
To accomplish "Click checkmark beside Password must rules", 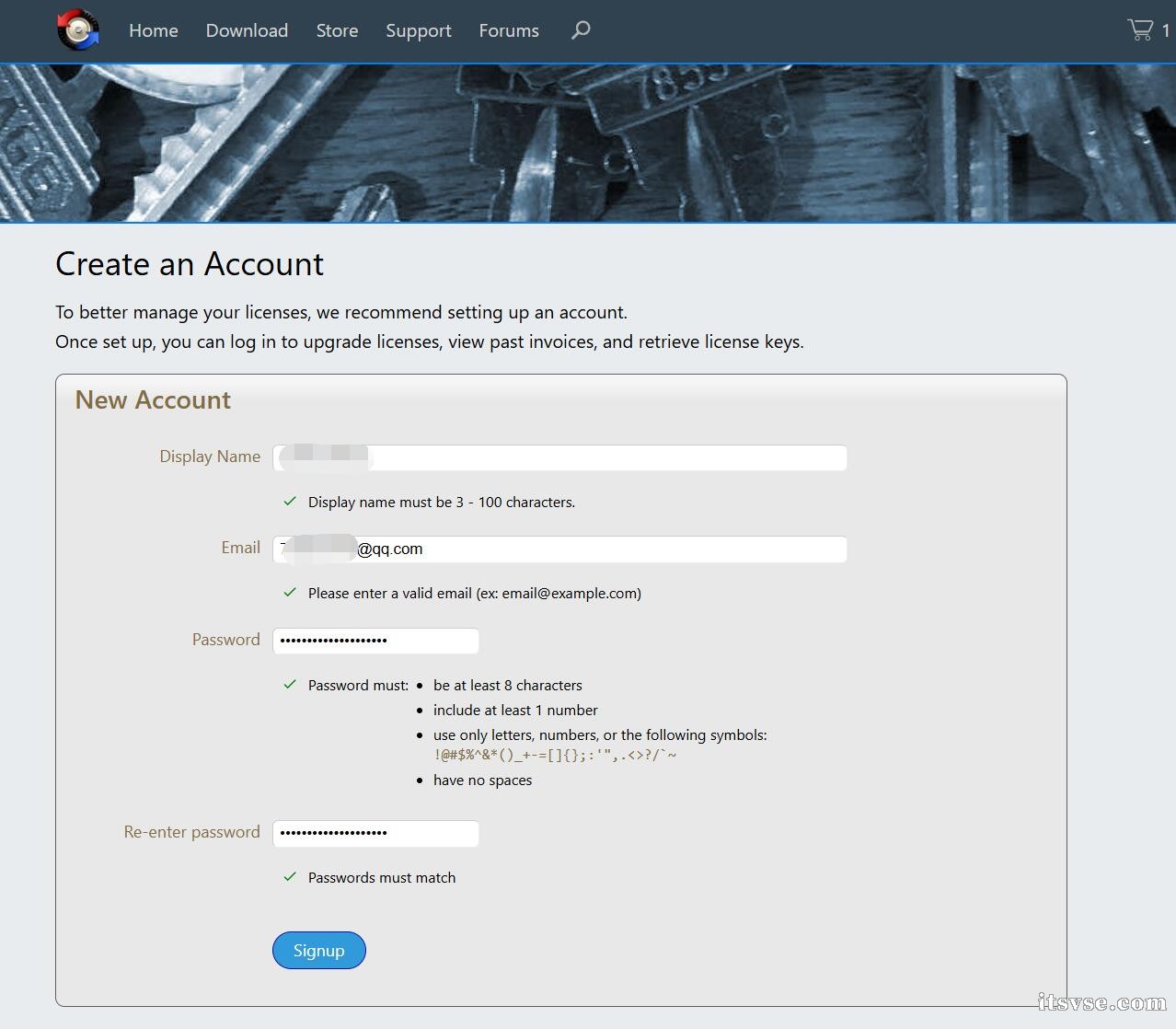I will tap(290, 685).
